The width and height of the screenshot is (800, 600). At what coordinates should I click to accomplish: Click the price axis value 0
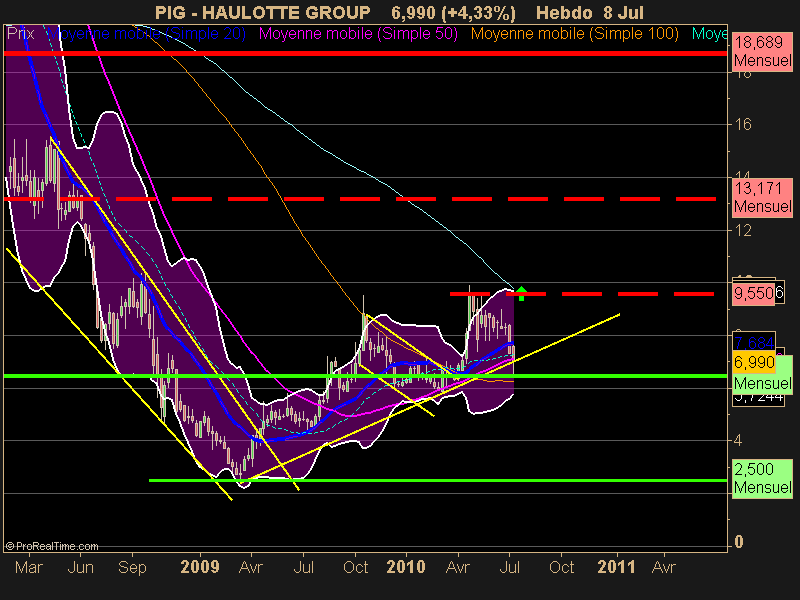(738, 542)
